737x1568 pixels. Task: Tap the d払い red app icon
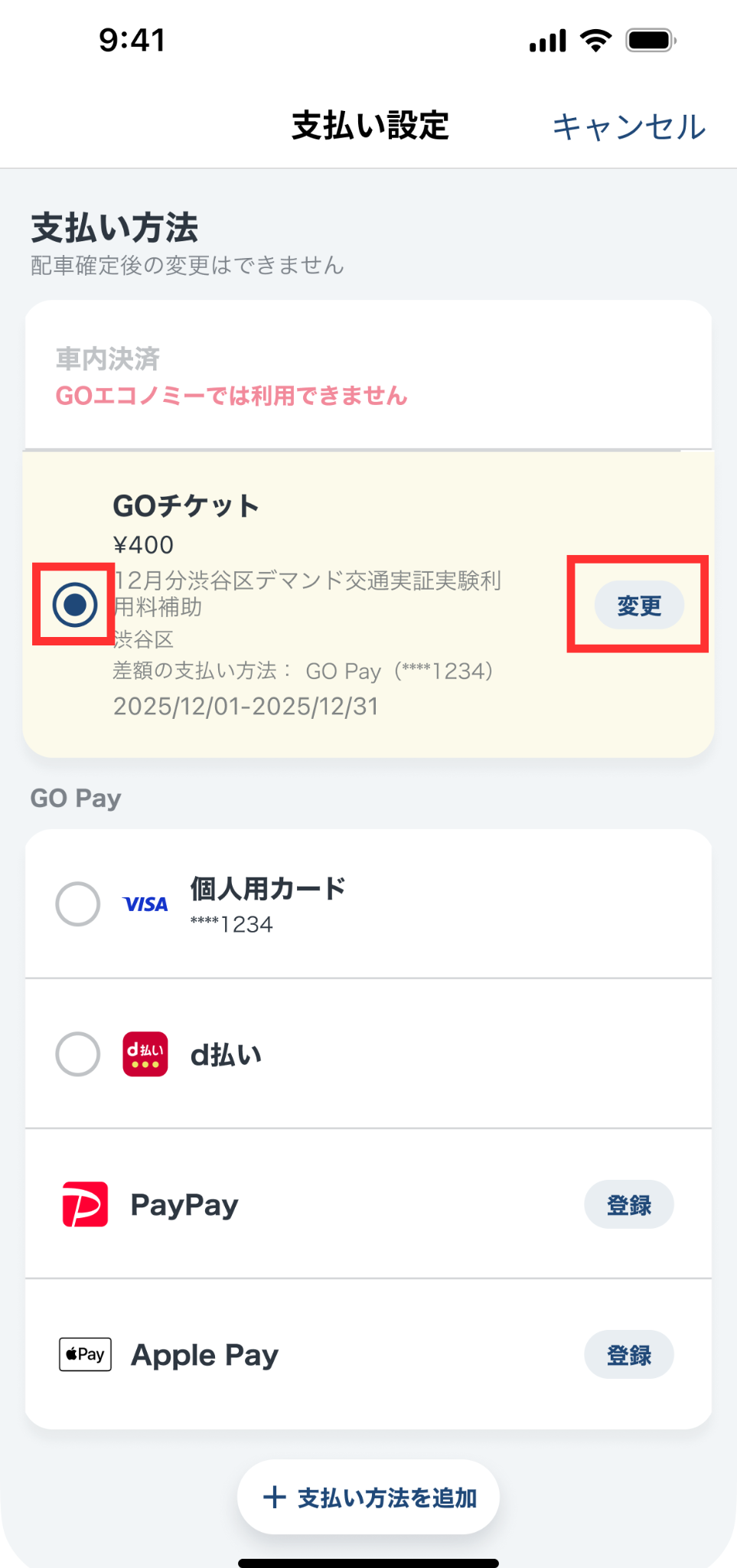145,1054
